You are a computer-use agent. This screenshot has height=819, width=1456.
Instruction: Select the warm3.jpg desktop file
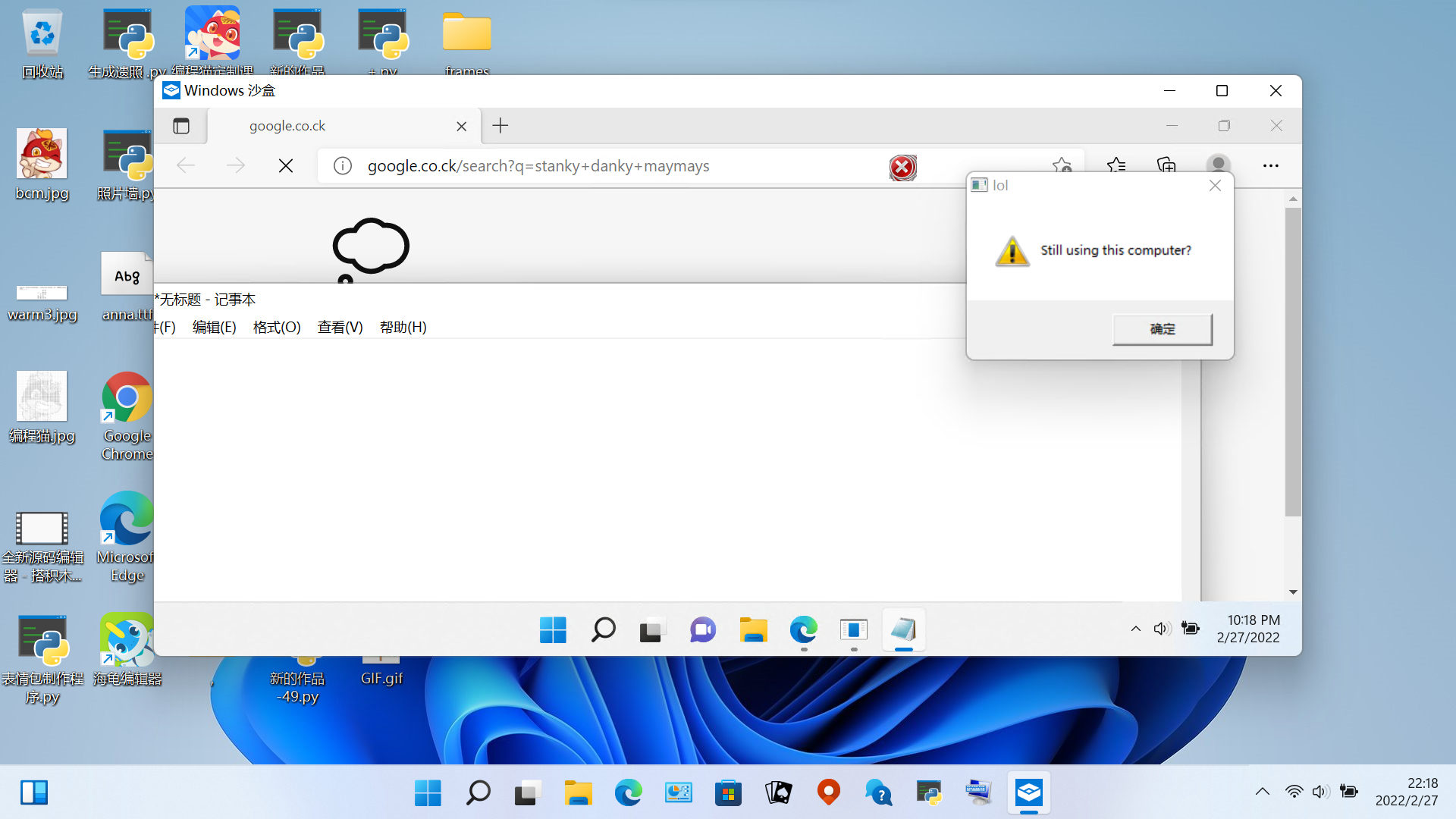(x=42, y=301)
